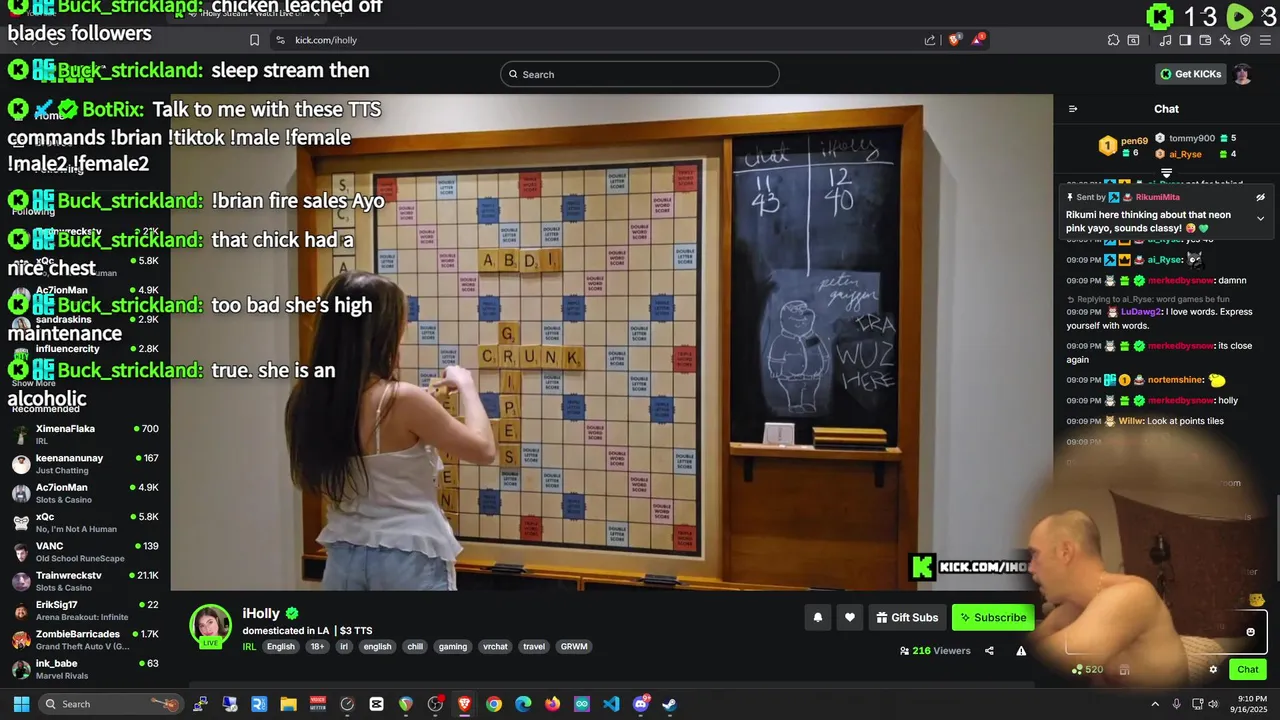
Task: Open Microsoft Edge from the taskbar
Action: 523,704
